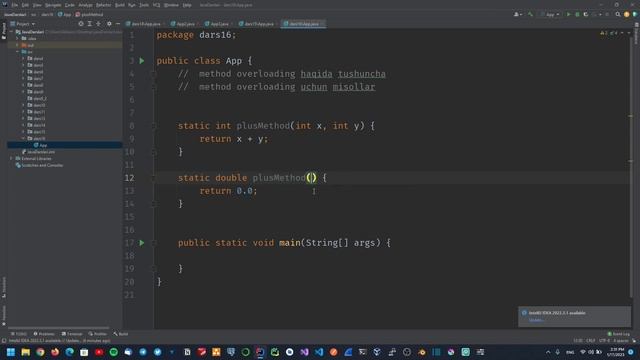Screen dimensions: 640x360
Task: Click Project panel horizontal scrollbar
Action: pyautogui.click(x=58, y=327)
